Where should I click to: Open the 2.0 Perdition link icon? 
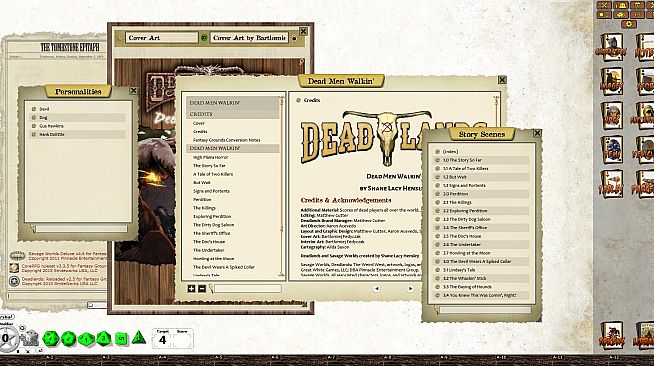tap(438, 194)
